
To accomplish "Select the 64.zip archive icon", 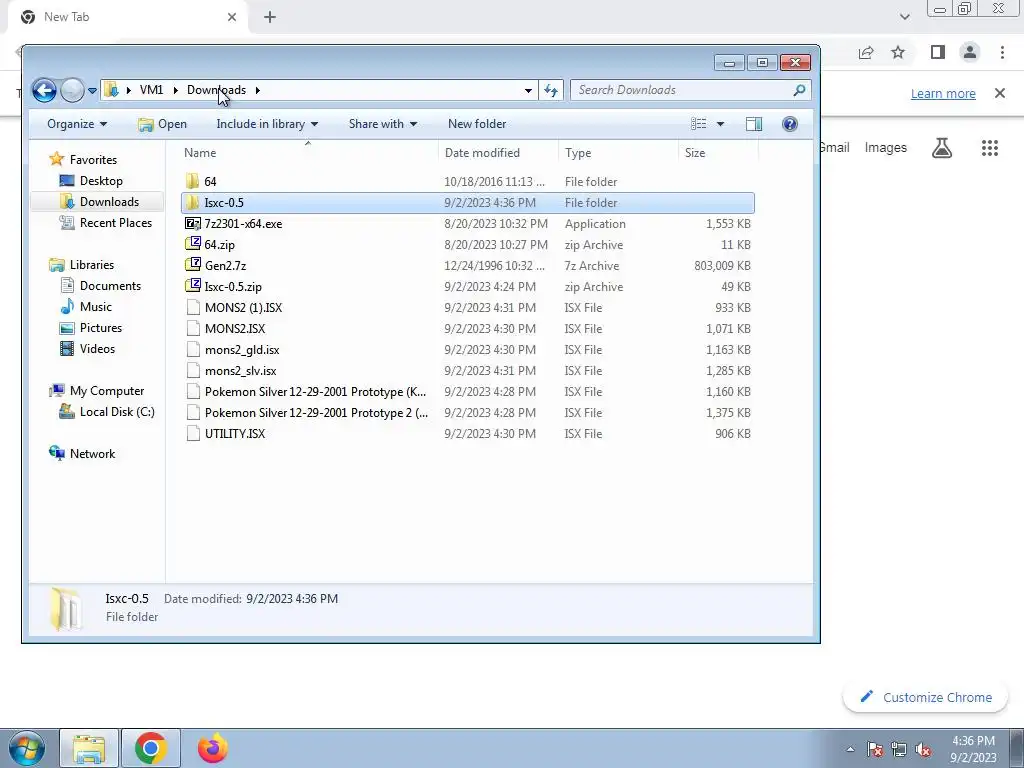I will click(193, 244).
